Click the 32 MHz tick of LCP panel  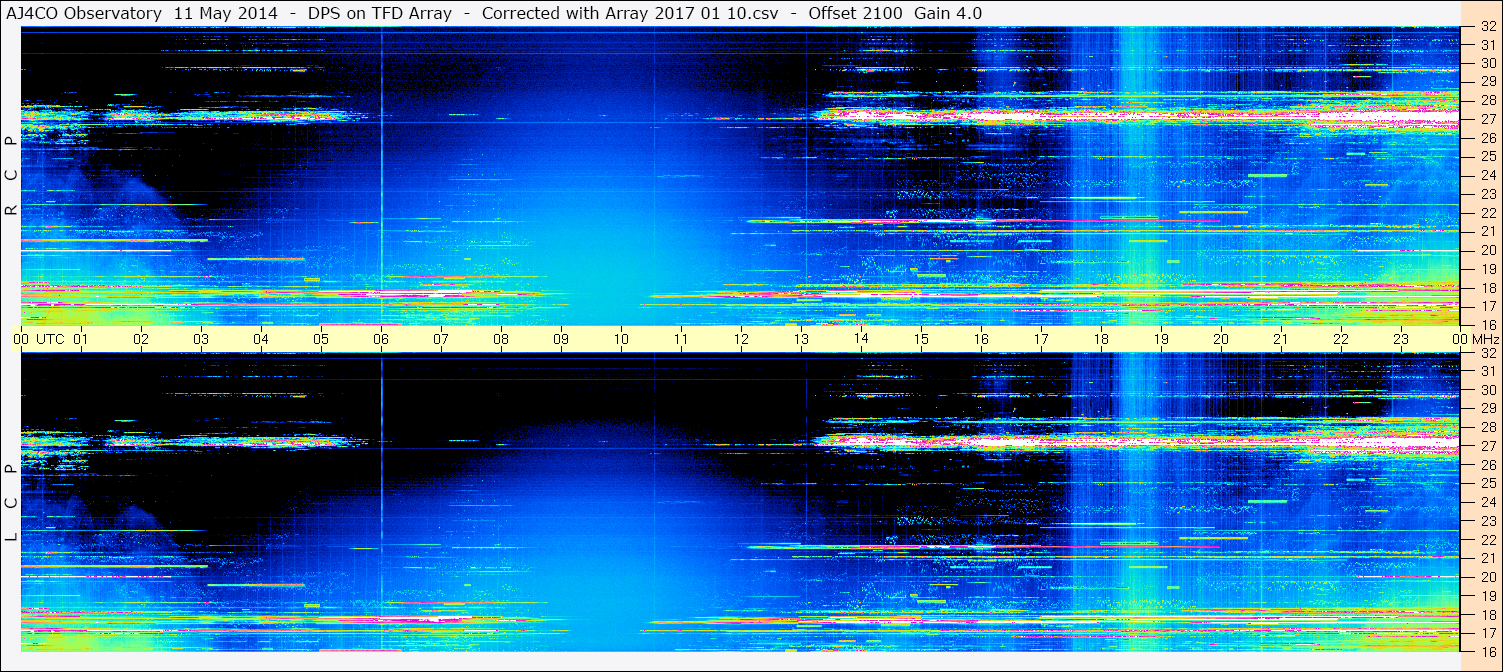coord(1487,353)
